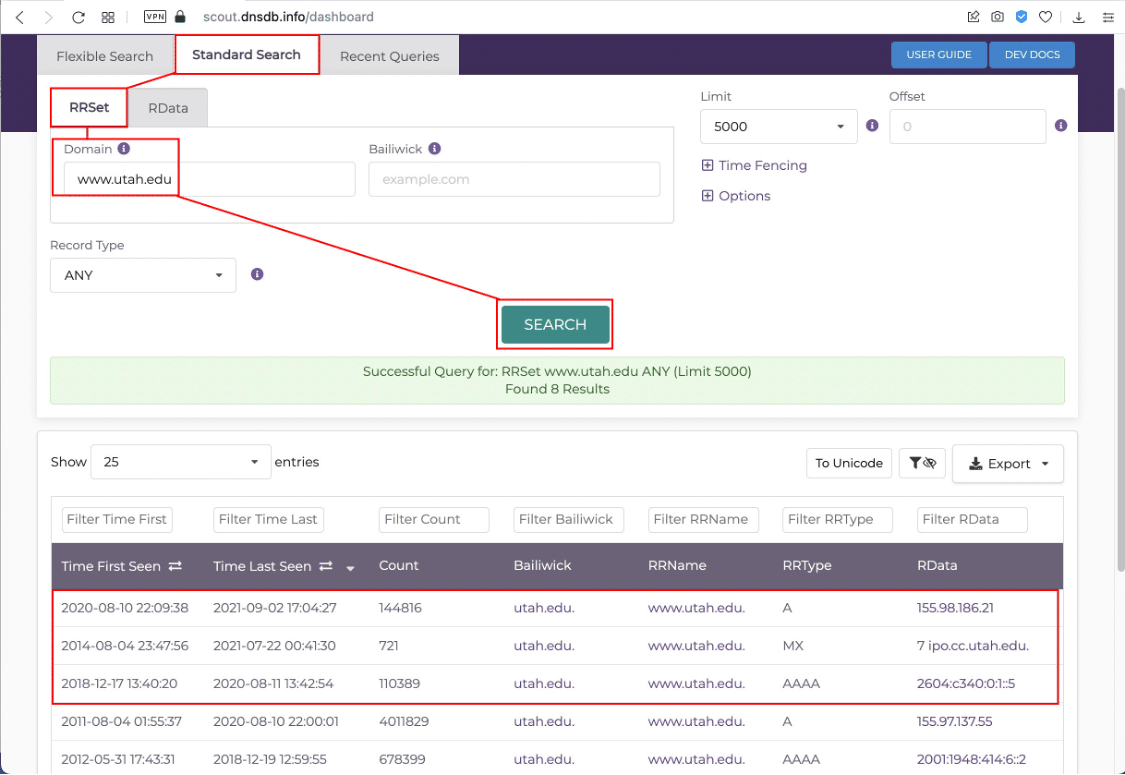
Task: Open the Limit 5000 dropdown
Action: point(778,126)
